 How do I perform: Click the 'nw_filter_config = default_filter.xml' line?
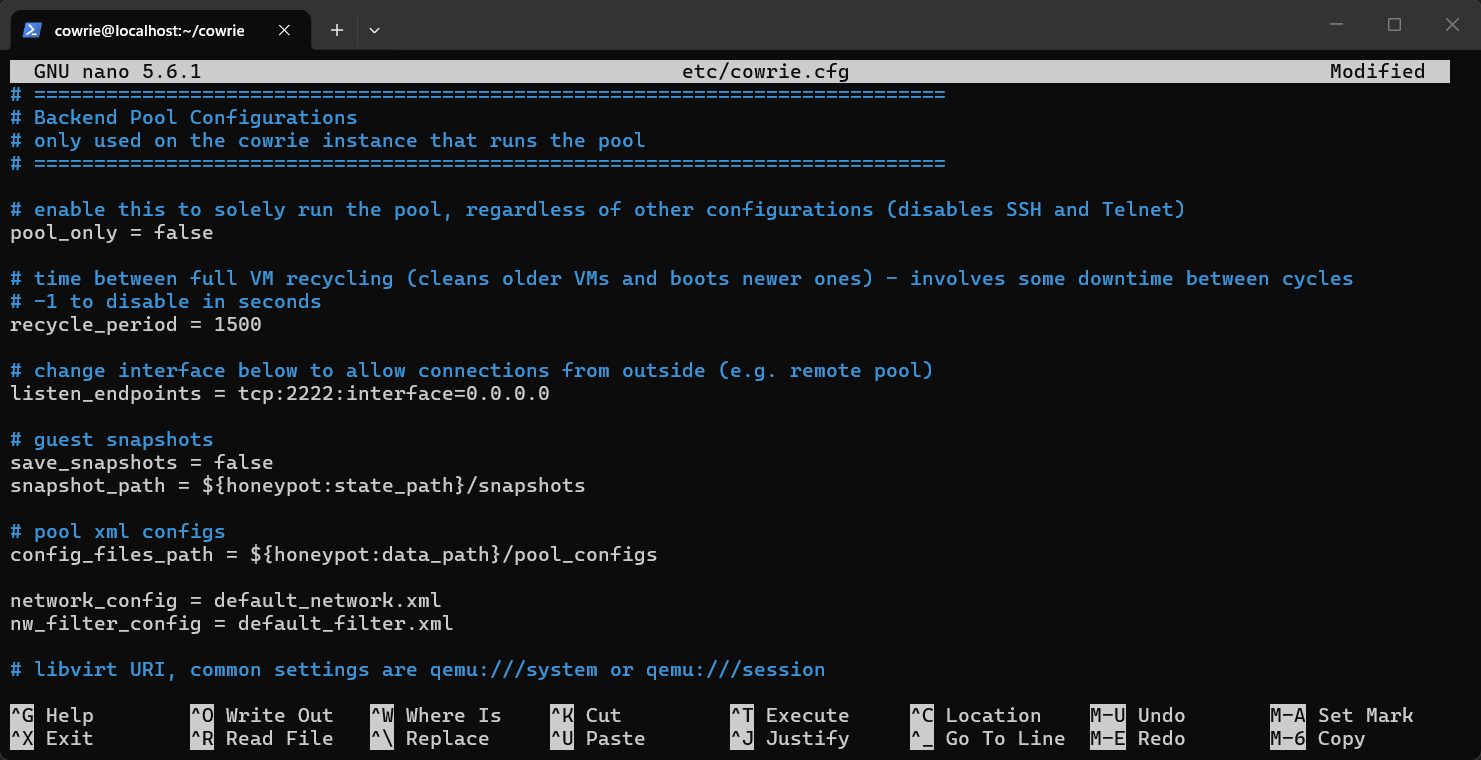pos(232,624)
